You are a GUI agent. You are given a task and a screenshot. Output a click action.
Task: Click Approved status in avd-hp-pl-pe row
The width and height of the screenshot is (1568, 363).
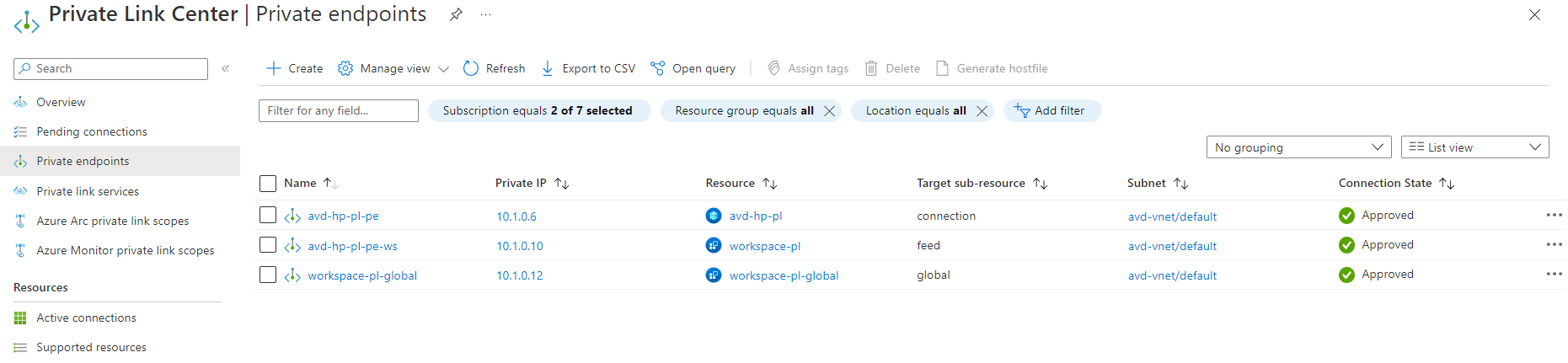tap(1376, 215)
